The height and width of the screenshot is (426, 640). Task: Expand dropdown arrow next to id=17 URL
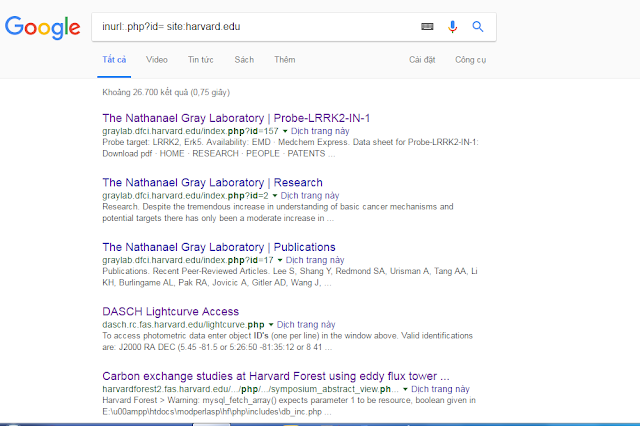point(280,260)
